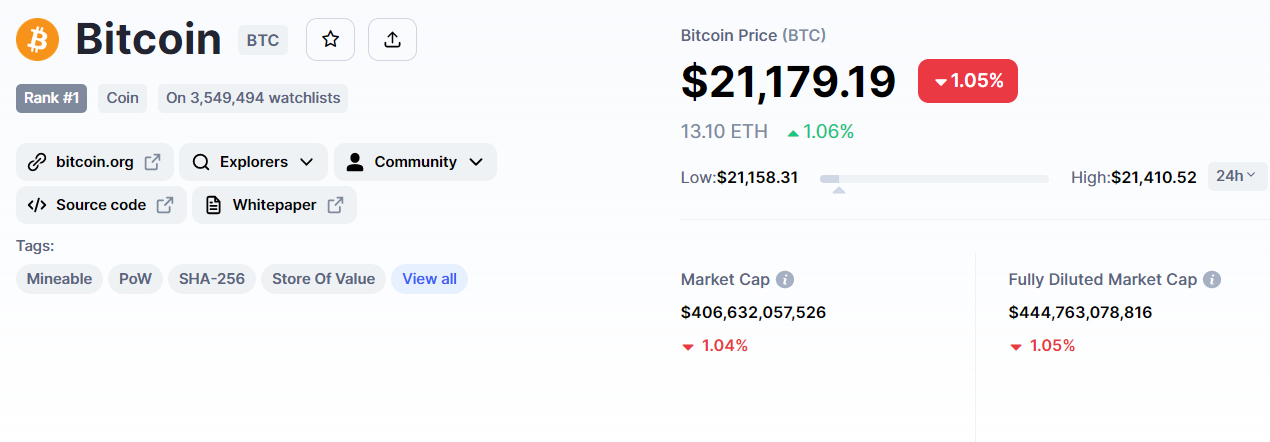Viewport: 1270px width, 442px height.
Task: Click the Rank #1 badge
Action: coord(52,98)
